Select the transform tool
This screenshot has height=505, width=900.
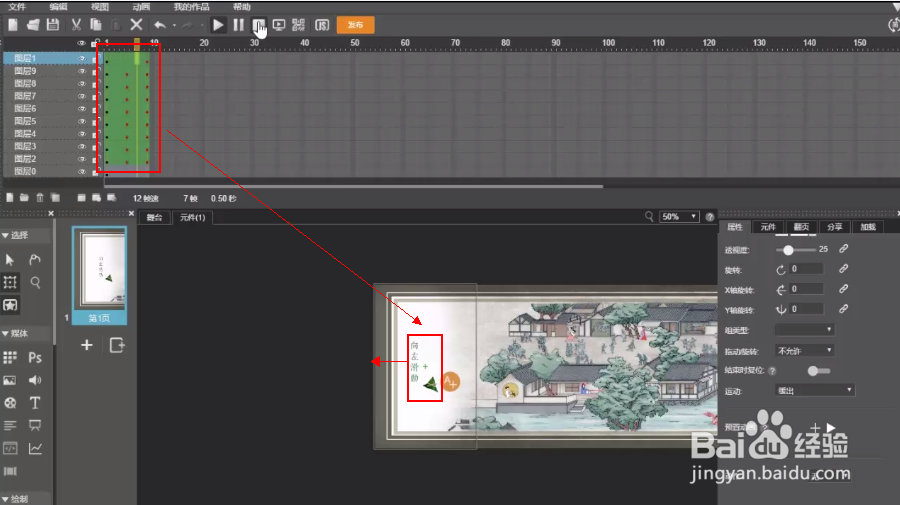click(10, 282)
